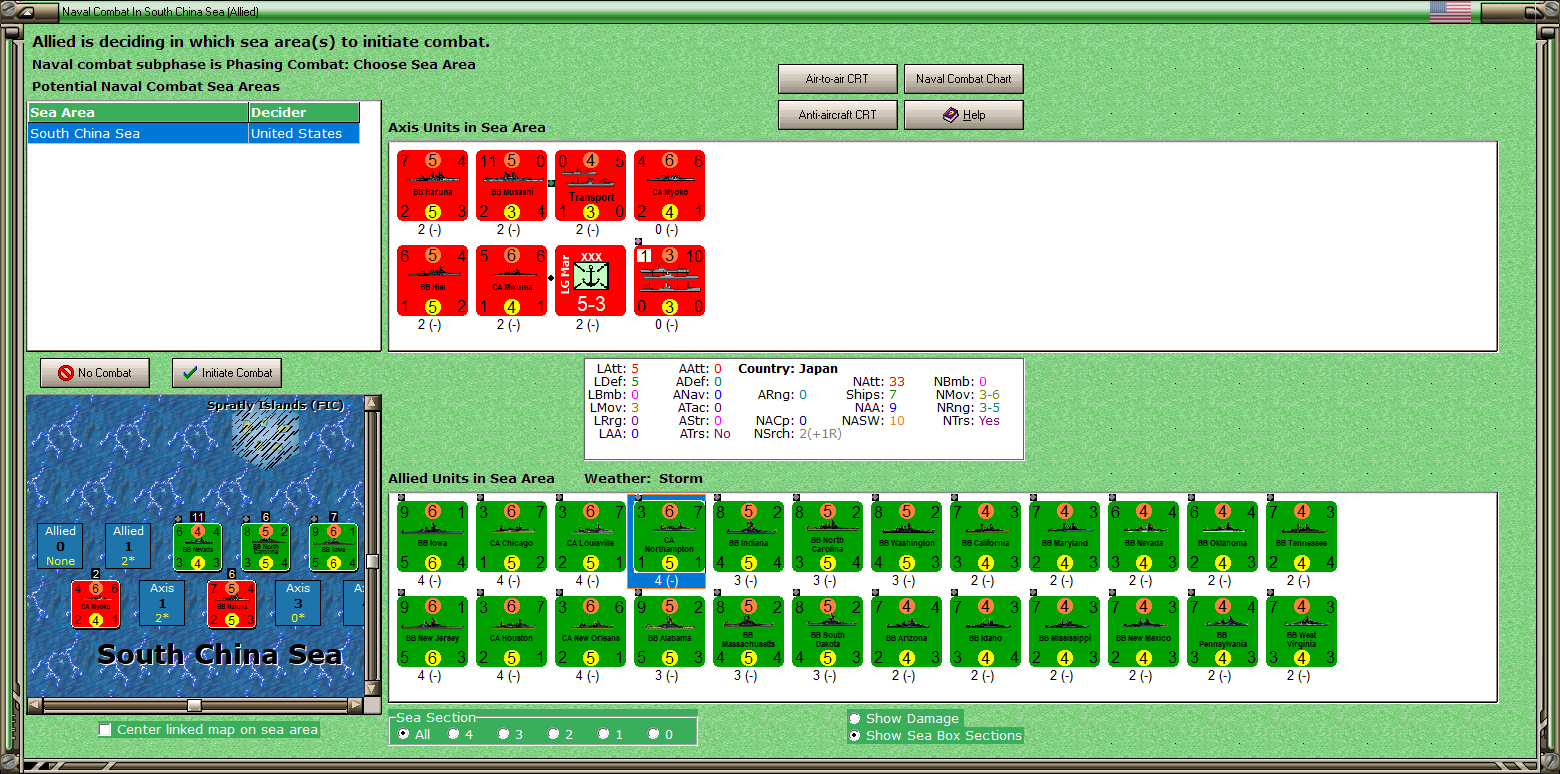
Task: Select sea section 4 radio button
Action: tap(454, 734)
